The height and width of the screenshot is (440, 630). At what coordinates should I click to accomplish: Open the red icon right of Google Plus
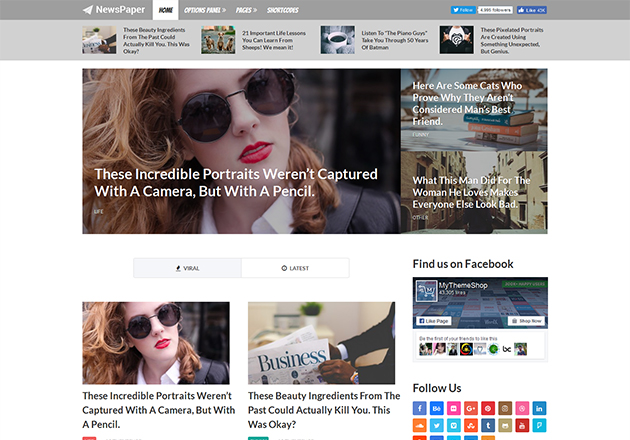(x=488, y=408)
